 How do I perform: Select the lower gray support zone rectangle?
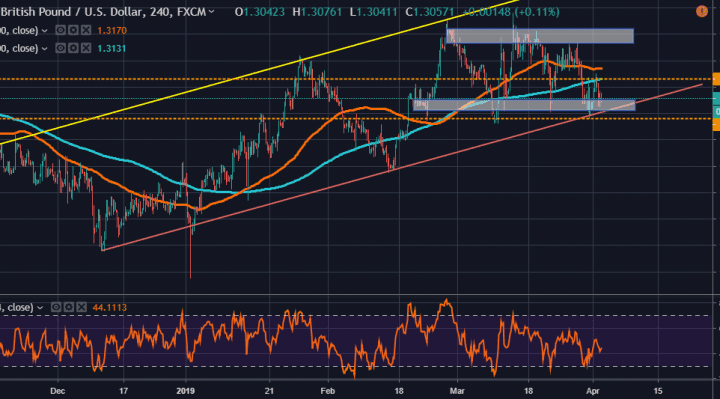pos(524,105)
